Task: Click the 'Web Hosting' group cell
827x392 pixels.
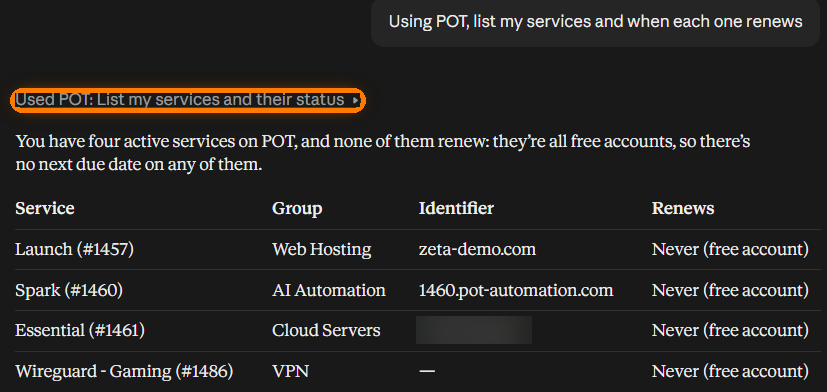Action: point(322,249)
